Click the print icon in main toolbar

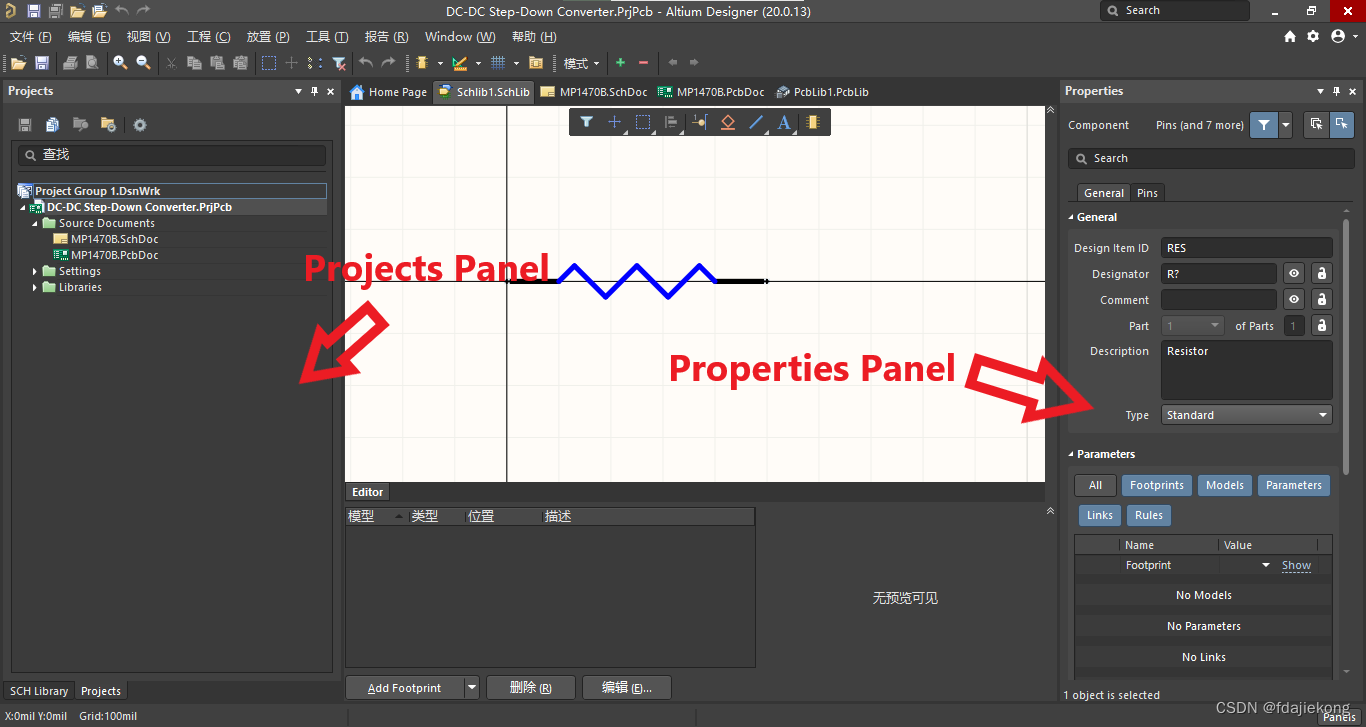70,63
